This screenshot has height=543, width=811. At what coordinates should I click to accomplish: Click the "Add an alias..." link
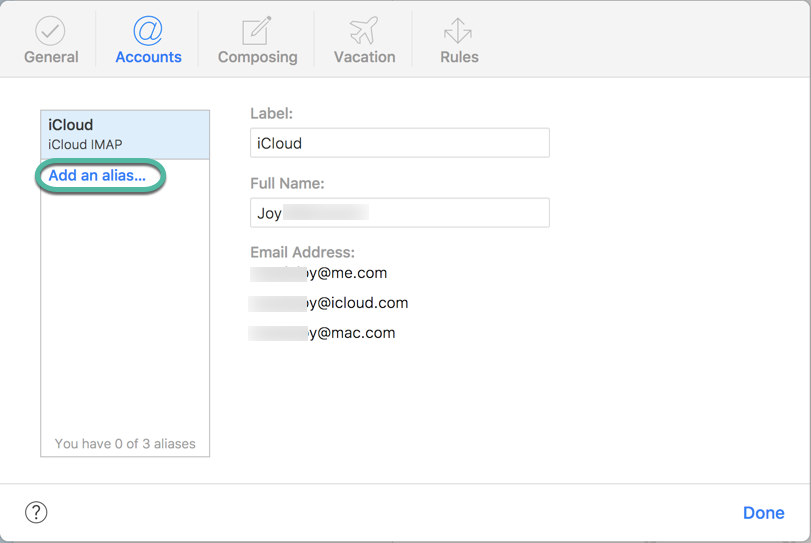click(x=97, y=176)
